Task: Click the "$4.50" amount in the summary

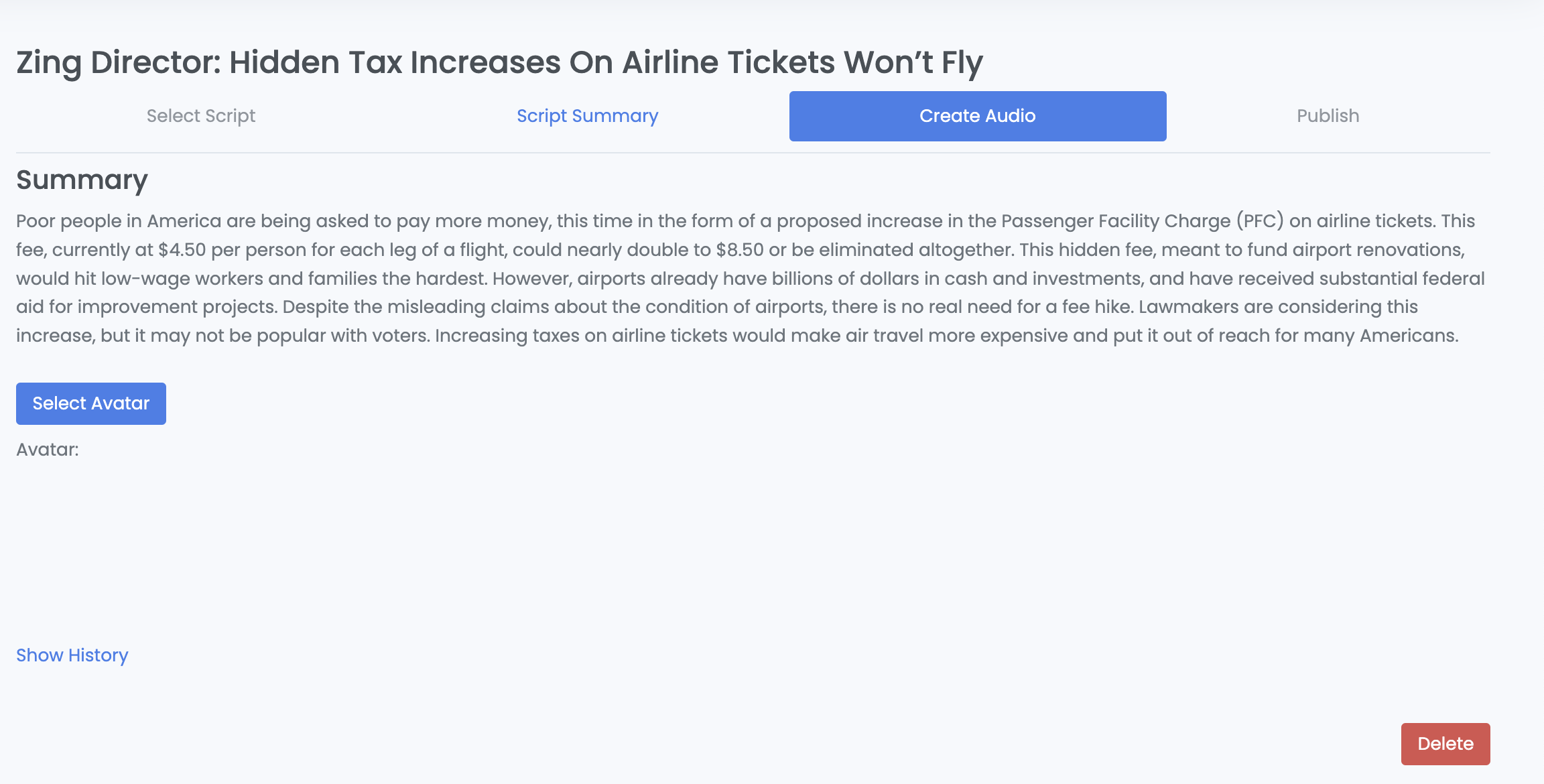Action: (x=182, y=250)
